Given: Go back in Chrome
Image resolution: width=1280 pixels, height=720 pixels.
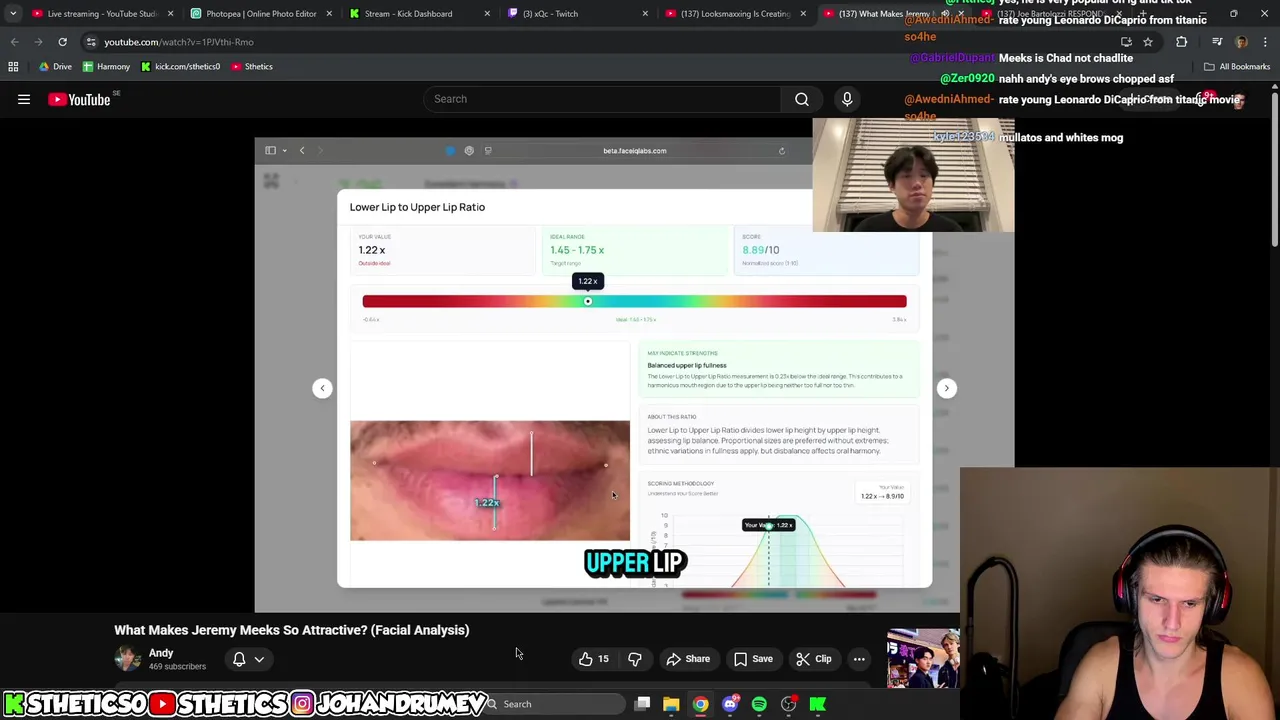Looking at the screenshot, I should (x=14, y=42).
